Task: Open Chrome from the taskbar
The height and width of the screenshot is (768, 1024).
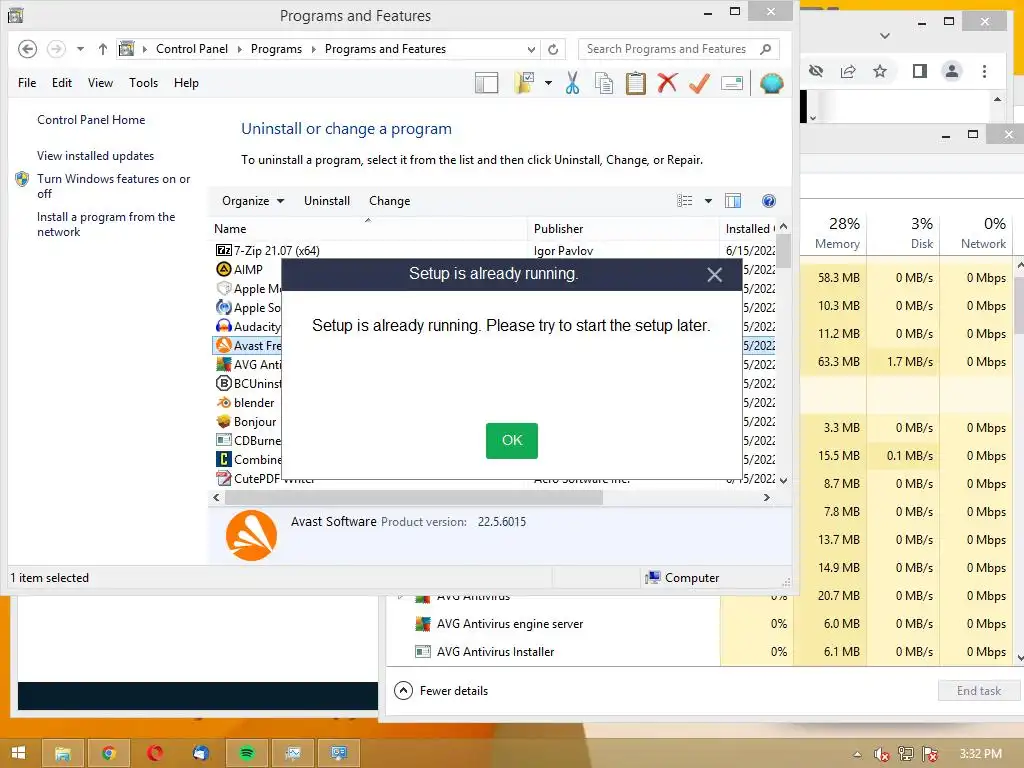Action: point(109,753)
